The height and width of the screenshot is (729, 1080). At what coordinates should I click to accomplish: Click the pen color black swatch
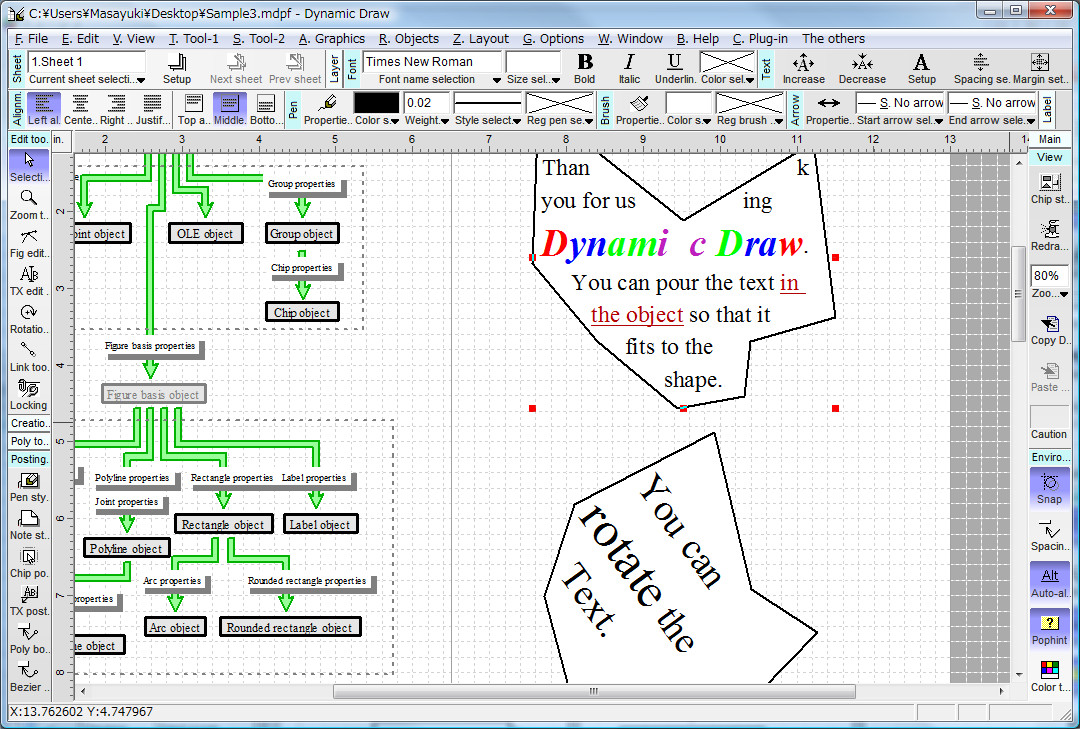(376, 103)
